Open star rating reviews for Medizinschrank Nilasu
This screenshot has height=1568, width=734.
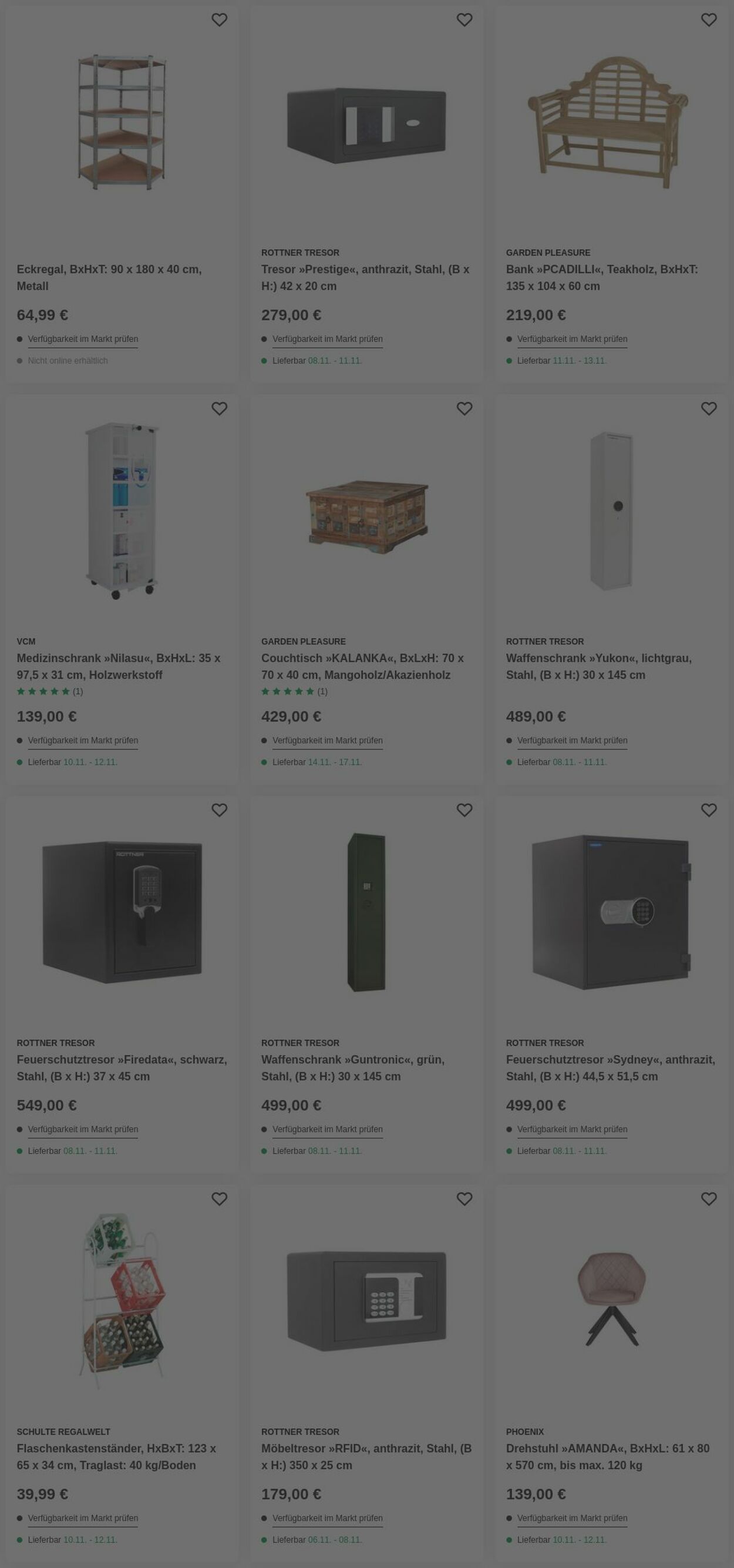coord(49,691)
